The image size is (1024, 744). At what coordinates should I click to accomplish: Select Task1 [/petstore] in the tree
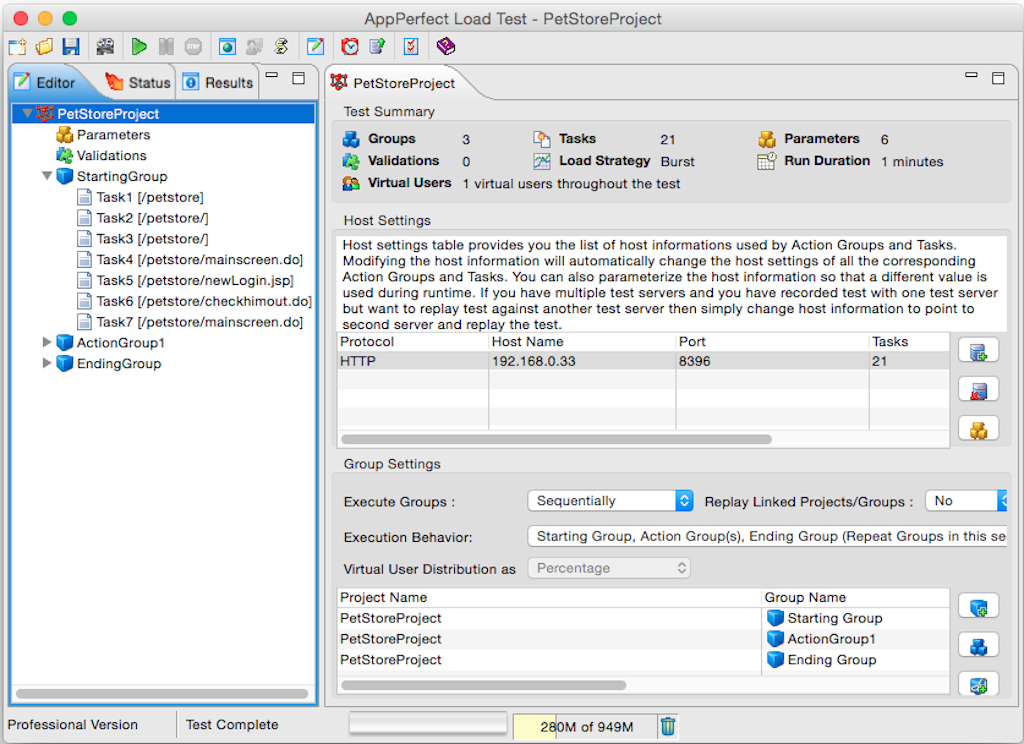(x=150, y=197)
